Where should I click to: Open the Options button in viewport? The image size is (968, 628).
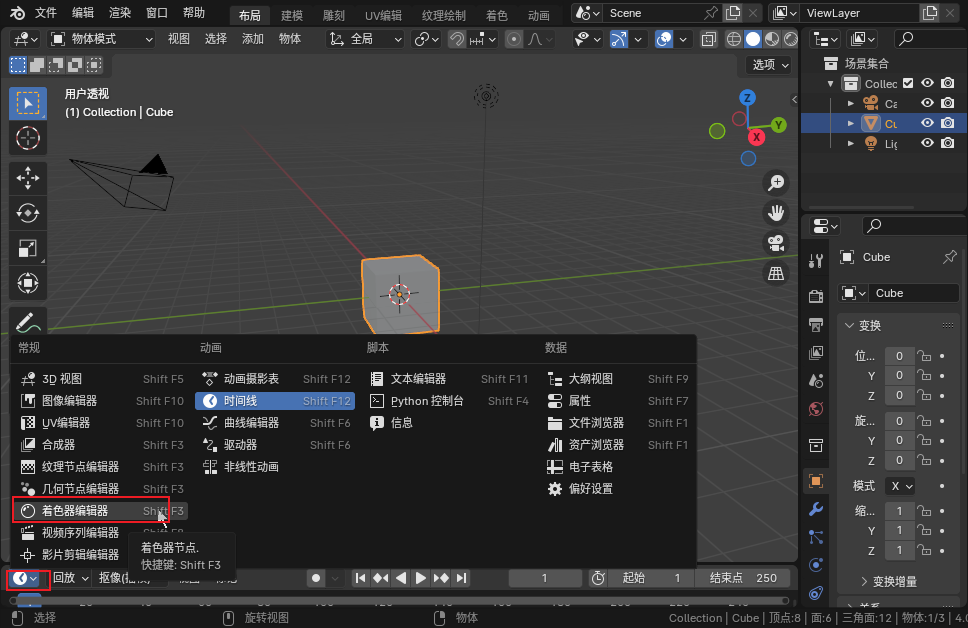[769, 64]
